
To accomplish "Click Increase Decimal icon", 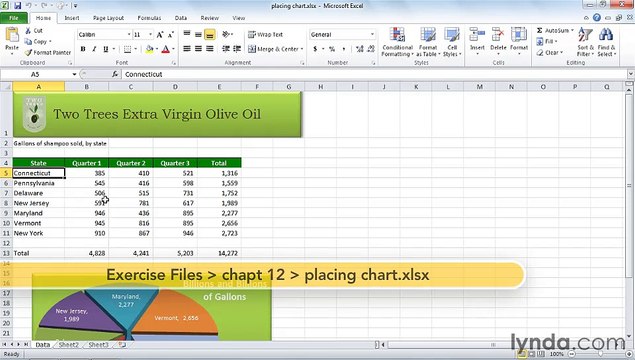I will tap(359, 49).
